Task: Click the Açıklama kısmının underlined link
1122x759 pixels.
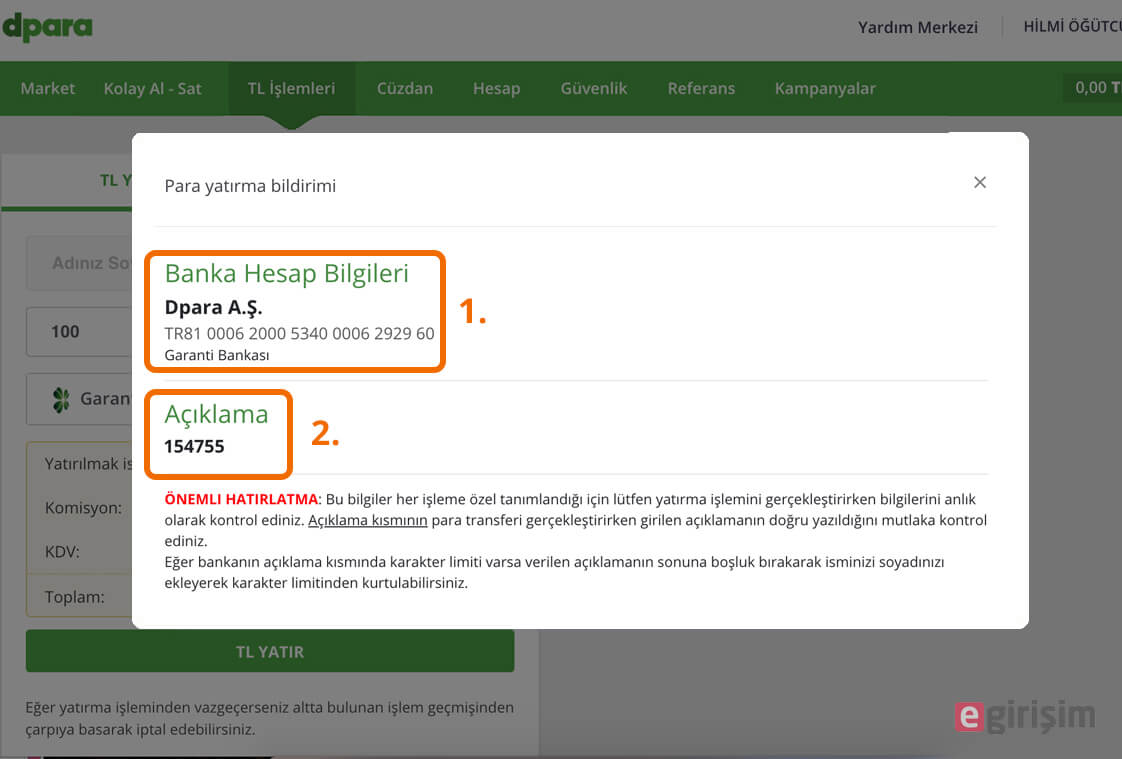Action: click(367, 520)
